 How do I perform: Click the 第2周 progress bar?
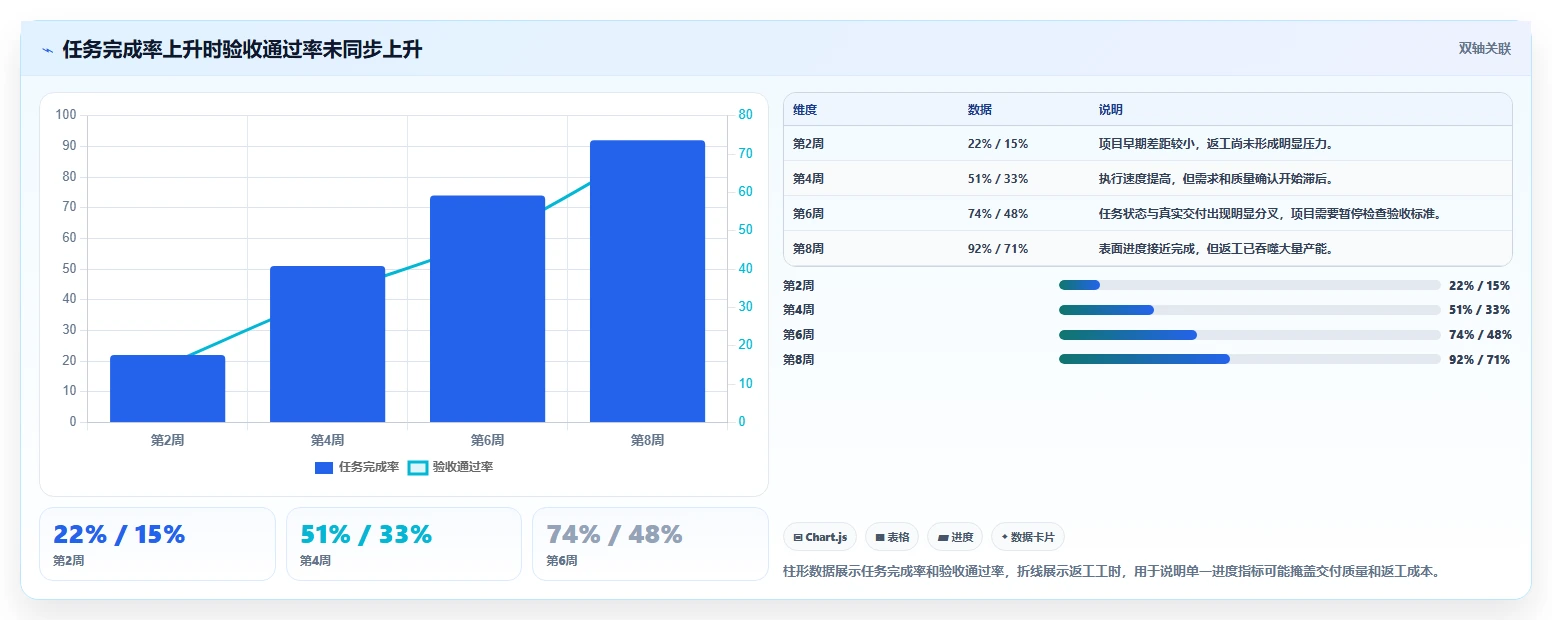1249,285
